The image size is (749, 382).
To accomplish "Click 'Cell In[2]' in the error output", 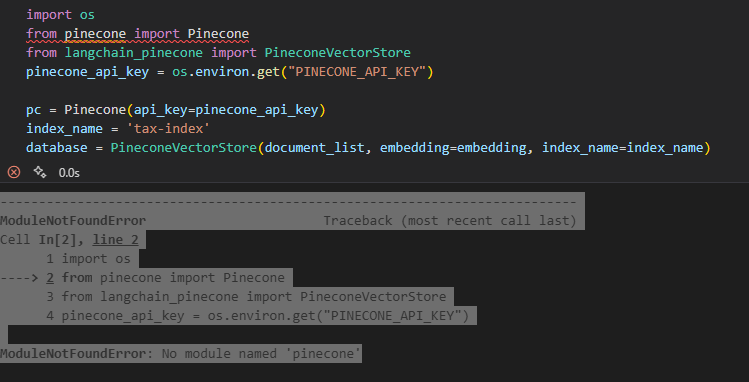I will click(37, 239).
